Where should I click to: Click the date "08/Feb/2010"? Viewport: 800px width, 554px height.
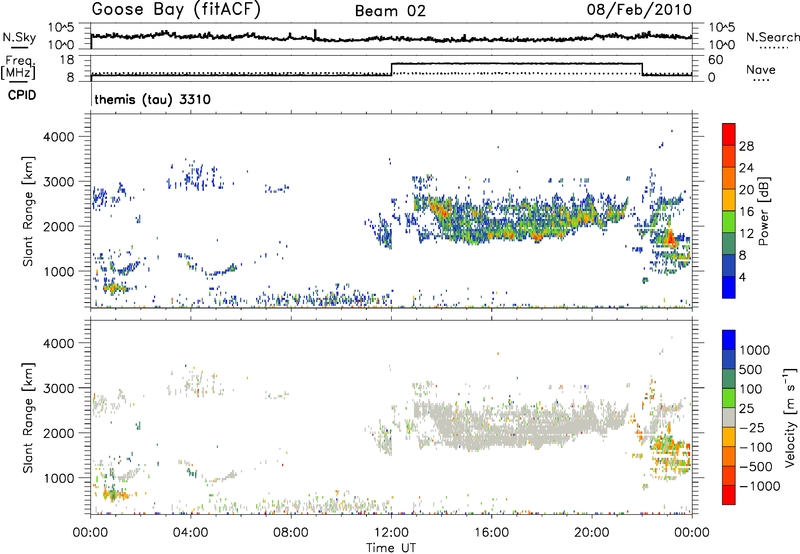click(639, 9)
